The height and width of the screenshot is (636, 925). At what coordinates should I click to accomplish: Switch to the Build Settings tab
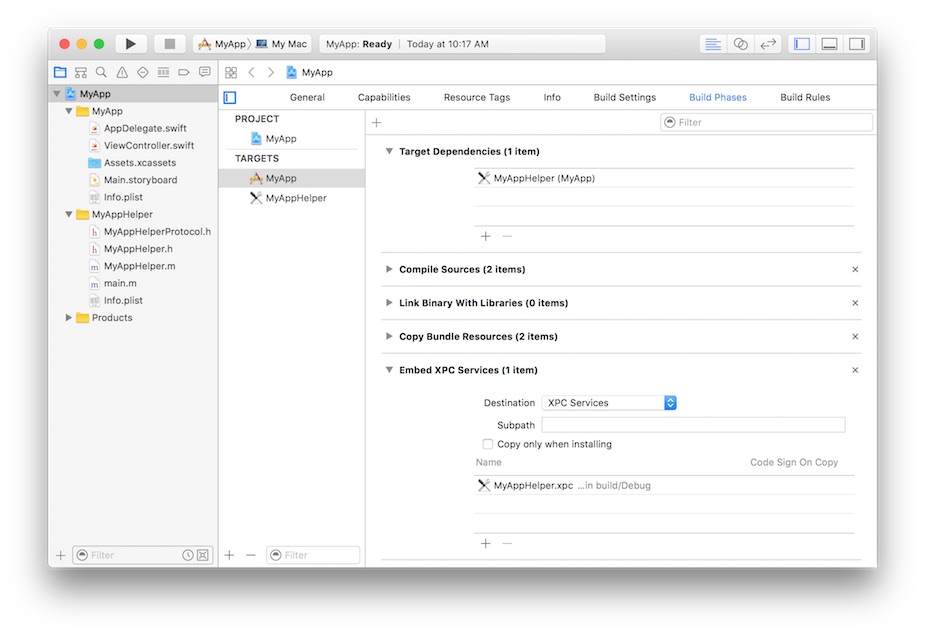(624, 98)
